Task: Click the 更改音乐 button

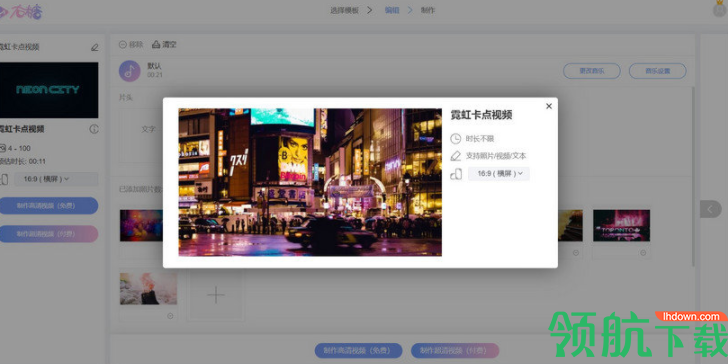Action: point(592,71)
